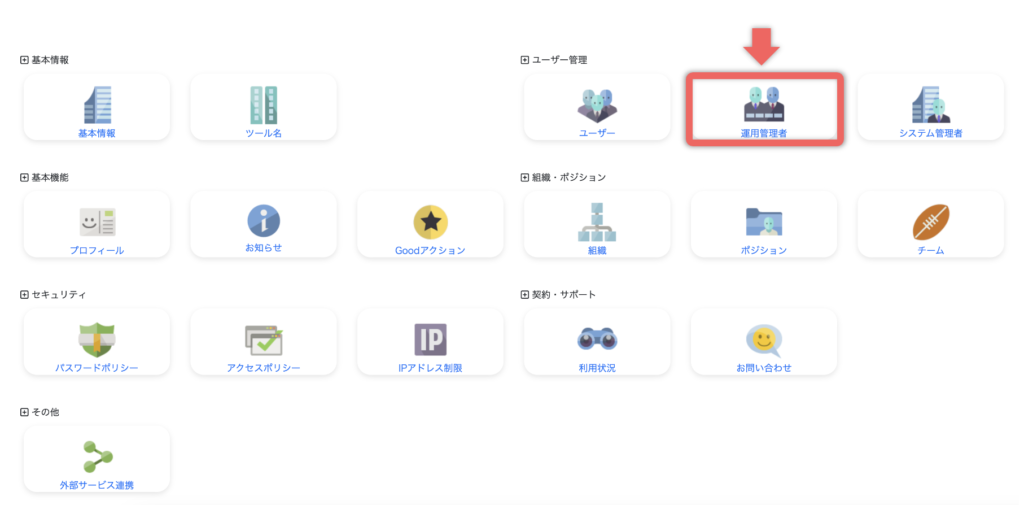
Task: Expand the 契約・サポート section header
Action: (x=525, y=295)
